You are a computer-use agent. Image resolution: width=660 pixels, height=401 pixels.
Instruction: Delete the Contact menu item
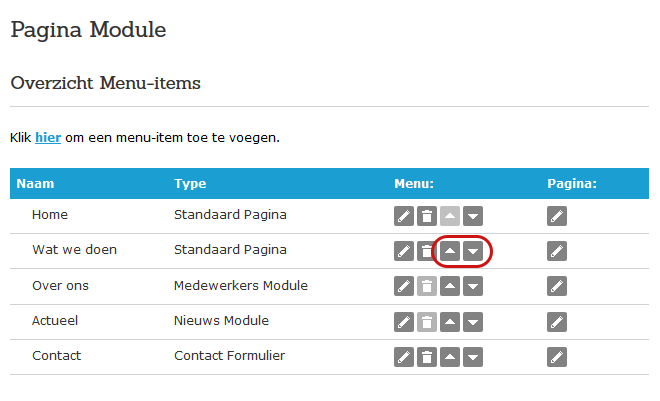tap(427, 357)
